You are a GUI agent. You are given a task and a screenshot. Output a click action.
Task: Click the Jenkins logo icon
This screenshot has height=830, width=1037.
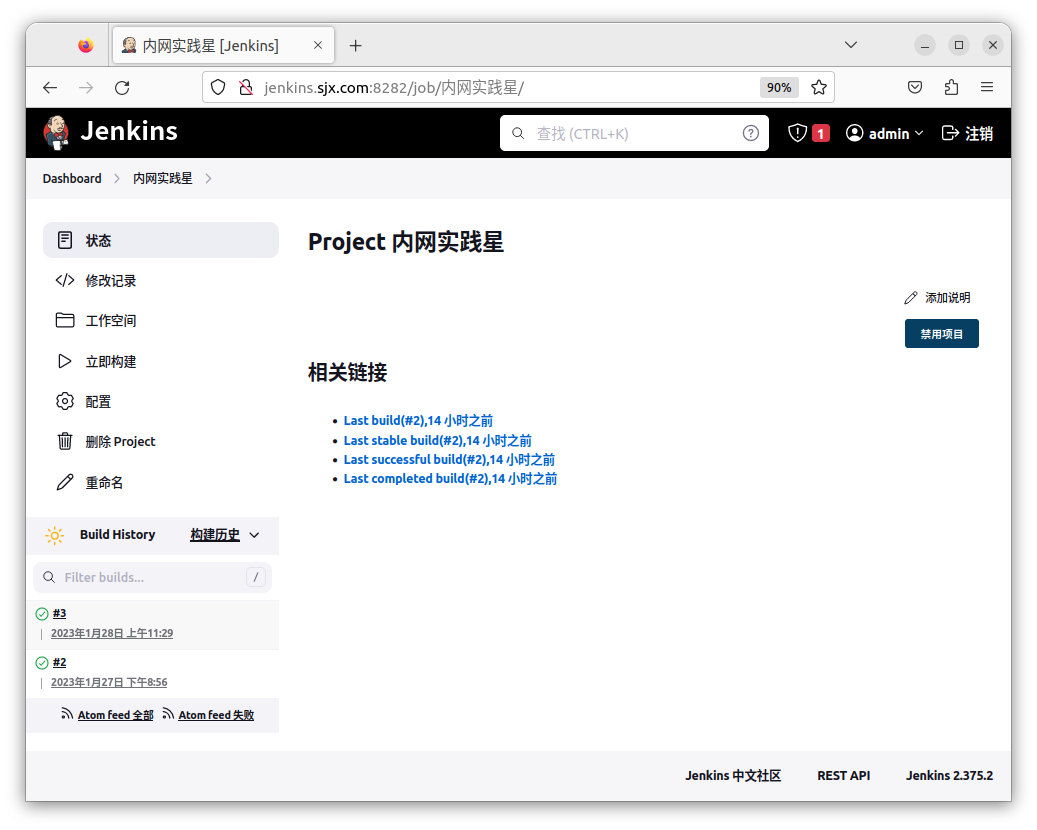coord(57,132)
